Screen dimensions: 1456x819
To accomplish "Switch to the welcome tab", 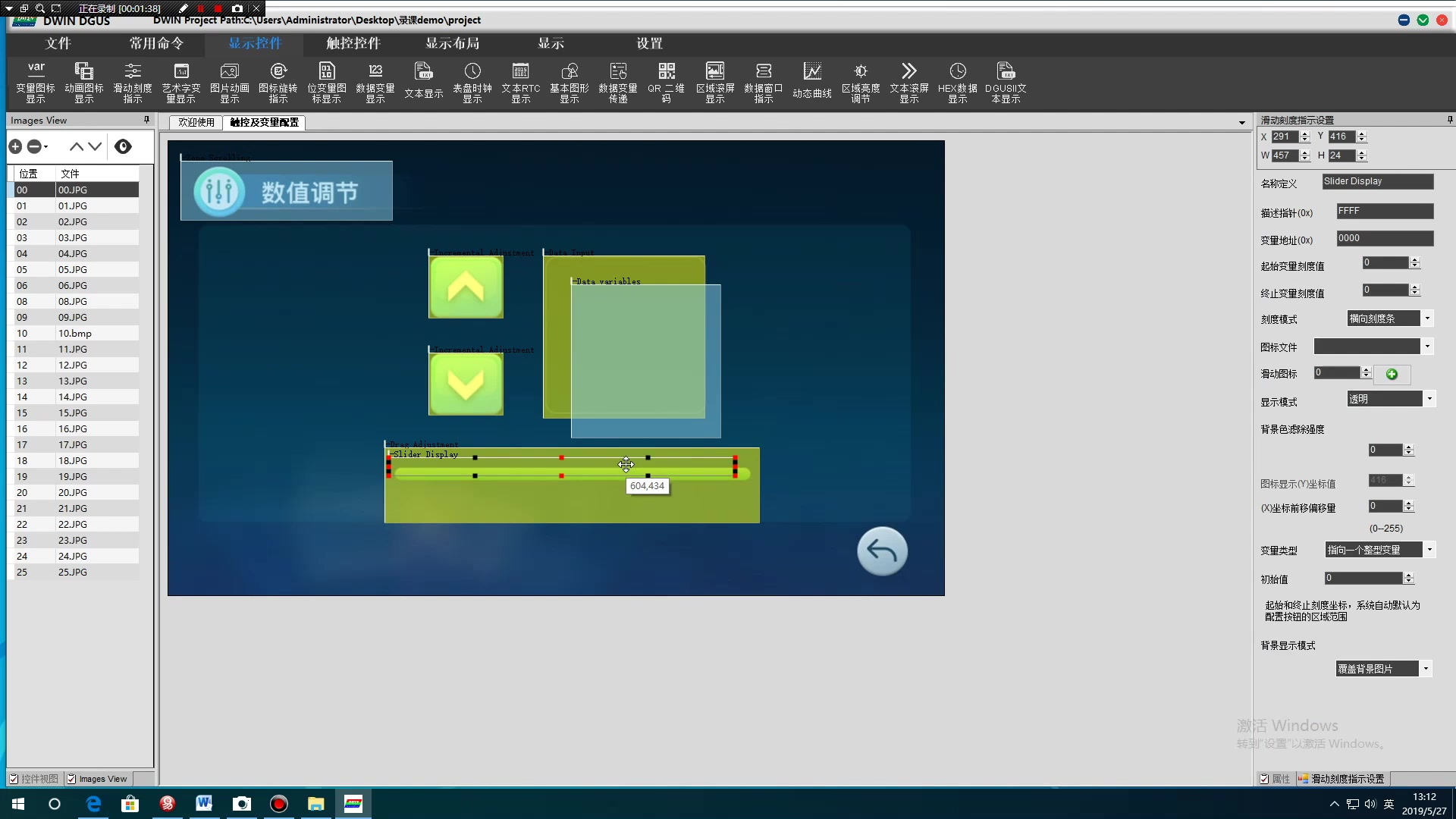I will (196, 122).
